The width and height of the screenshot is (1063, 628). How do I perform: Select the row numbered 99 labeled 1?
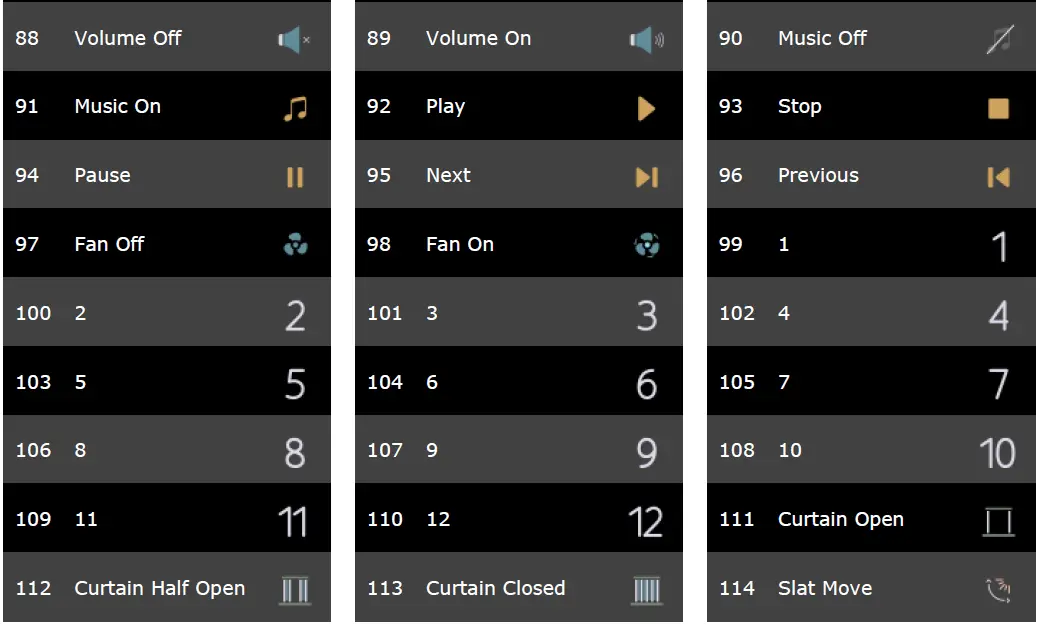(870, 244)
